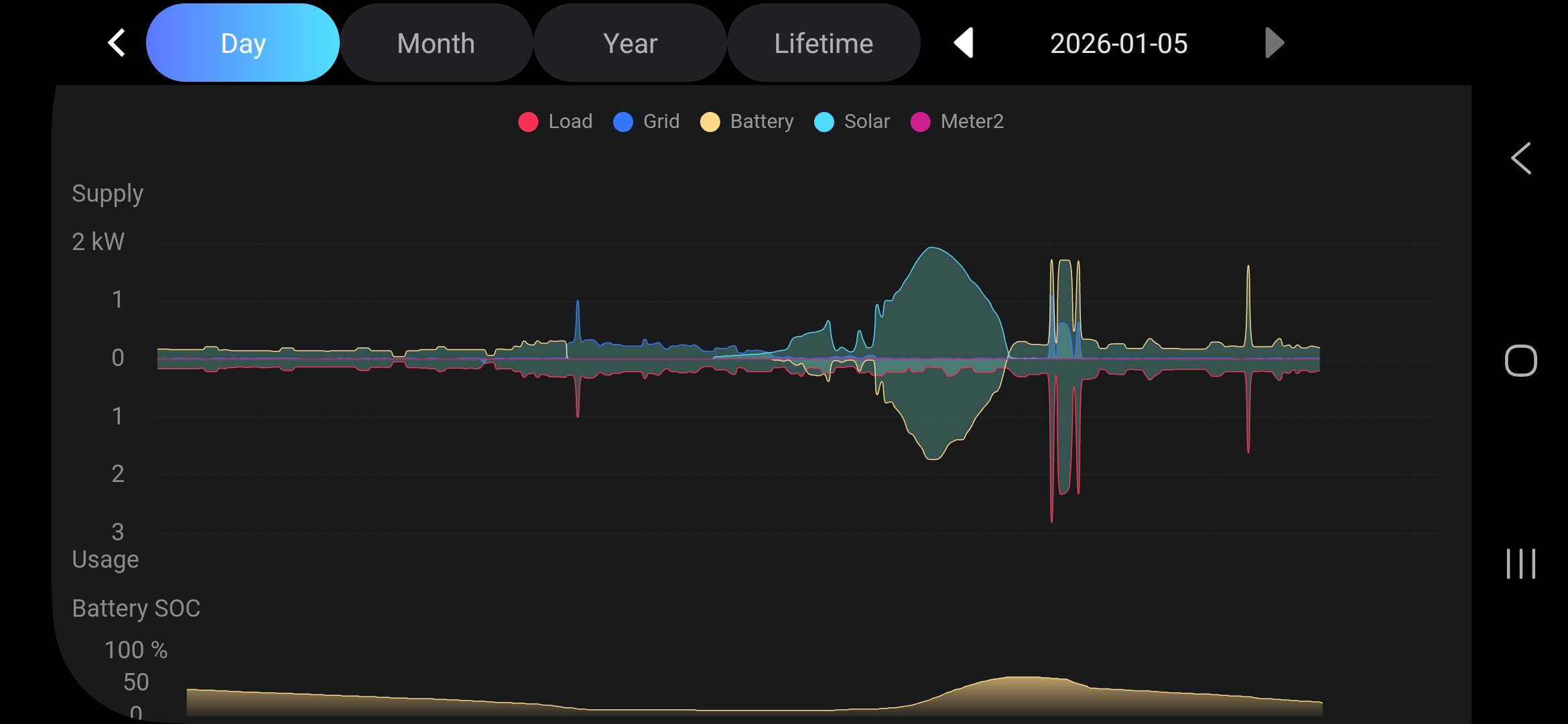Go to previous day with left triangle
Viewport: 1568px width, 724px height.
(964, 44)
